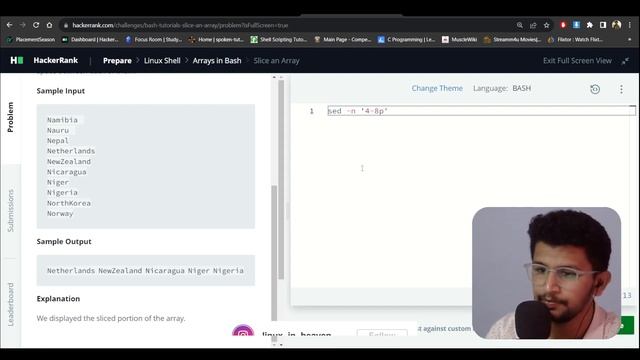Open the Streamm4u Movies bookmark
The image size is (640, 360).
pyautogui.click(x=513, y=40)
